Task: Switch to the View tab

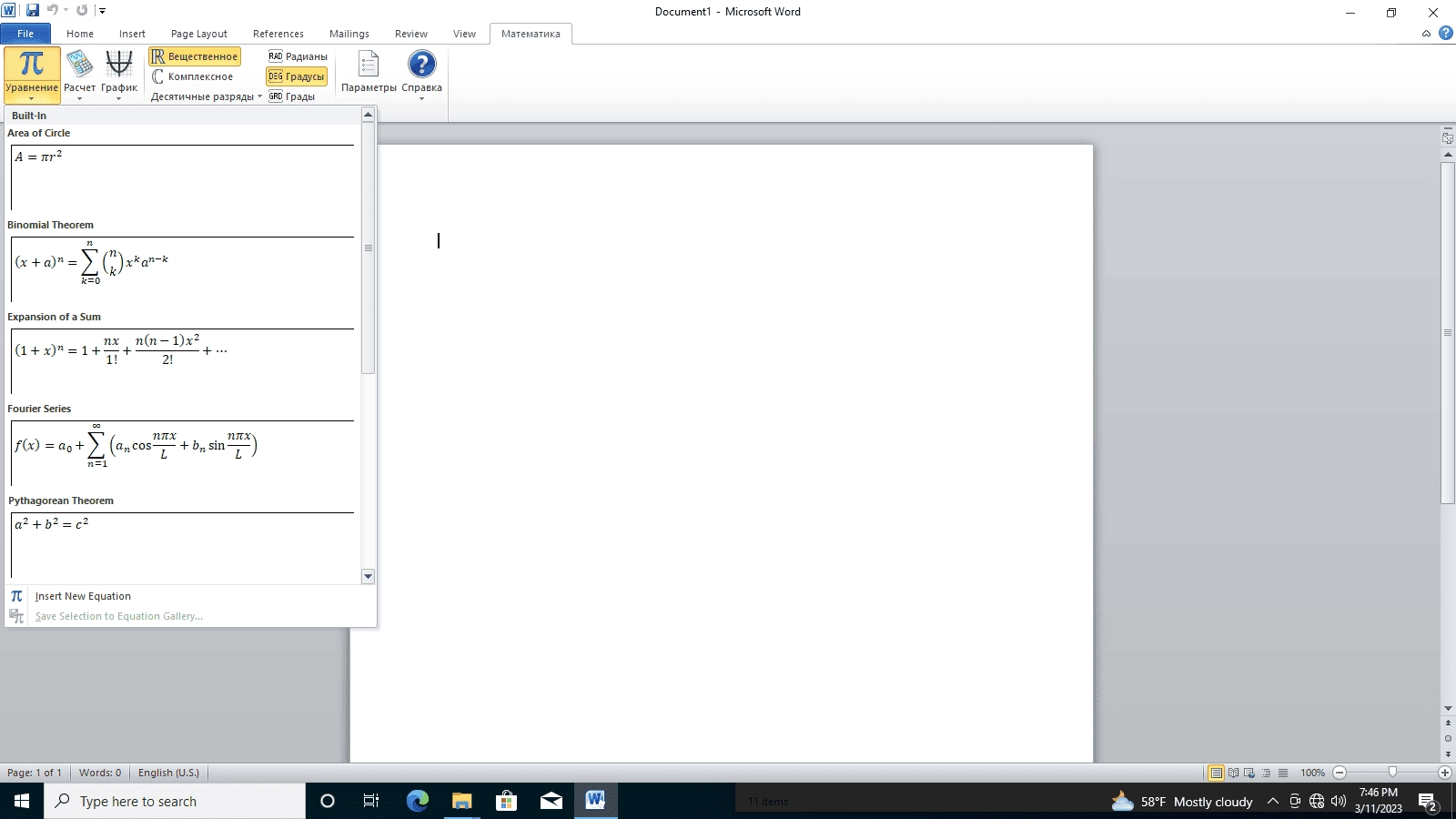Action: (464, 34)
